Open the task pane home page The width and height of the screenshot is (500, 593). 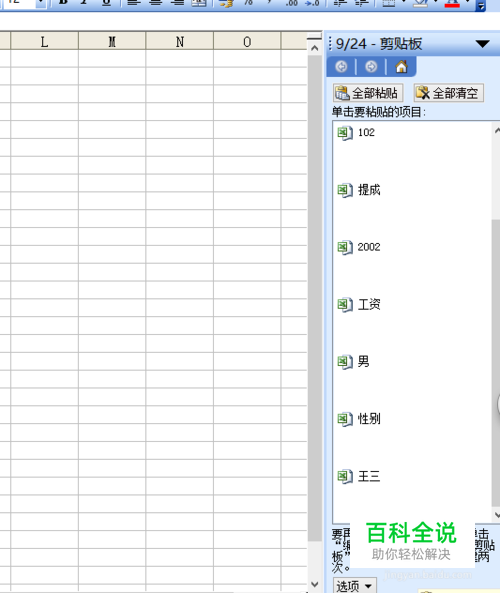[401, 67]
